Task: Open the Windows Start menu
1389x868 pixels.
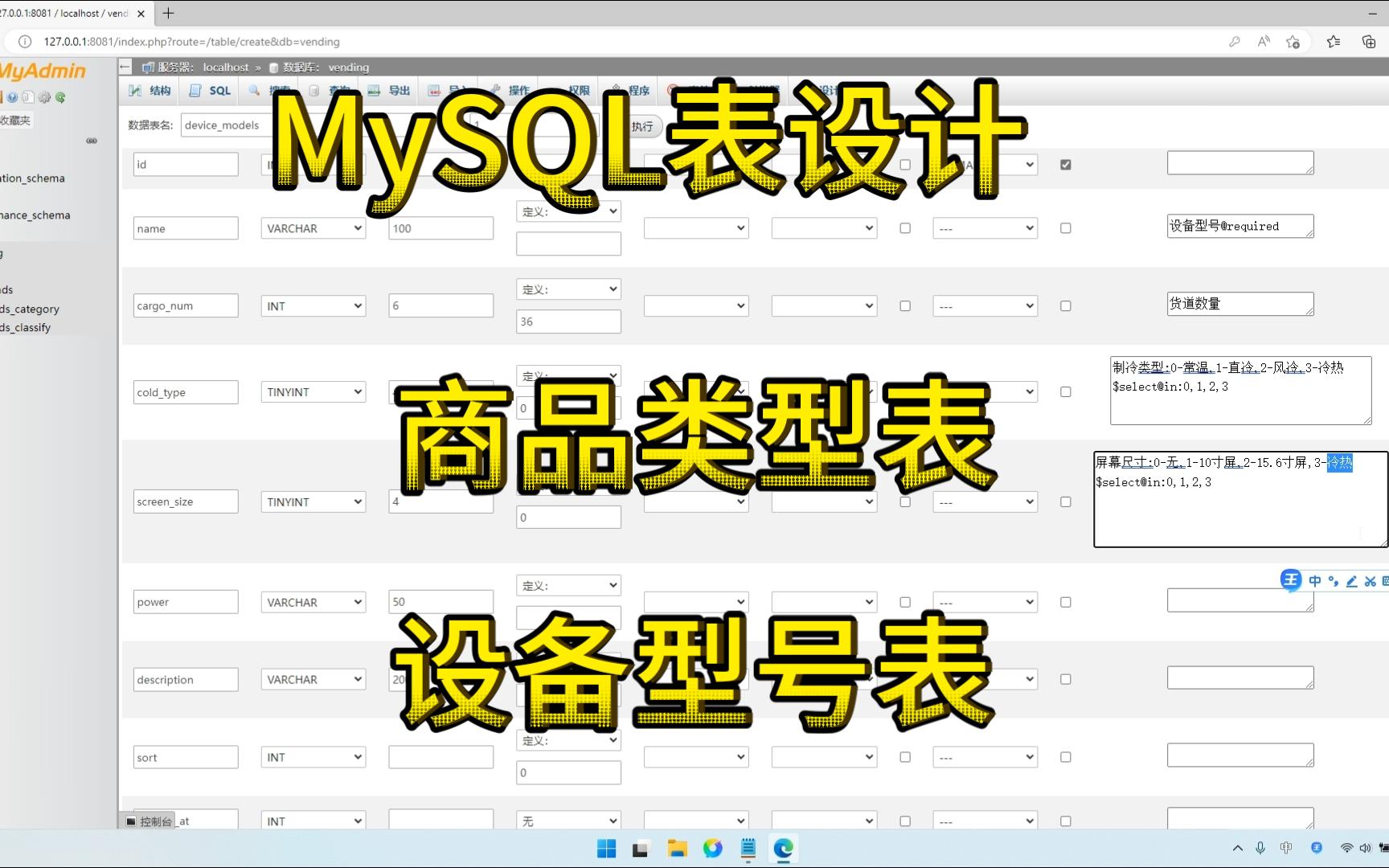Action: click(x=607, y=849)
